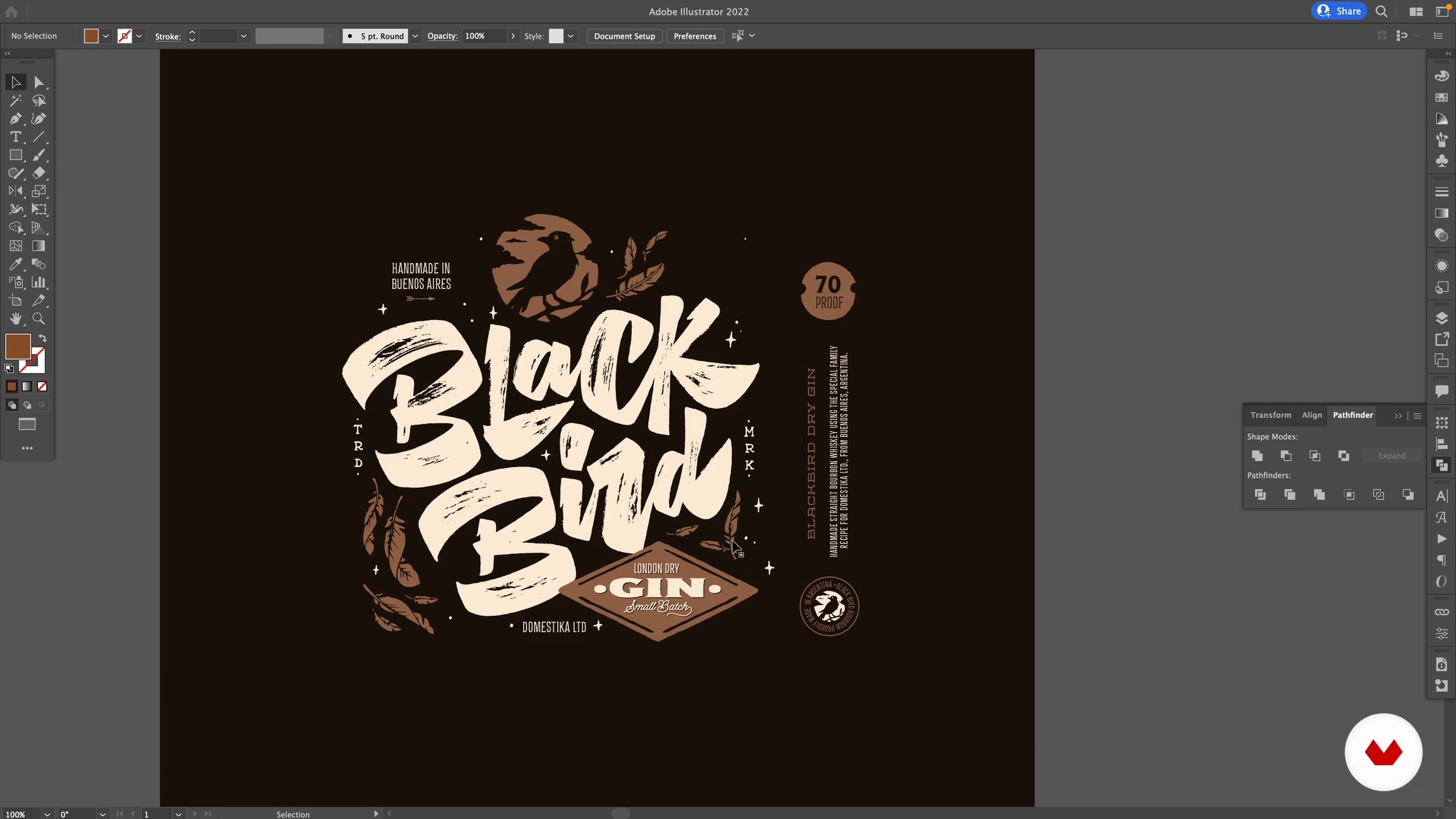Set paint mode to Color
1456x819 pixels.
[11, 387]
